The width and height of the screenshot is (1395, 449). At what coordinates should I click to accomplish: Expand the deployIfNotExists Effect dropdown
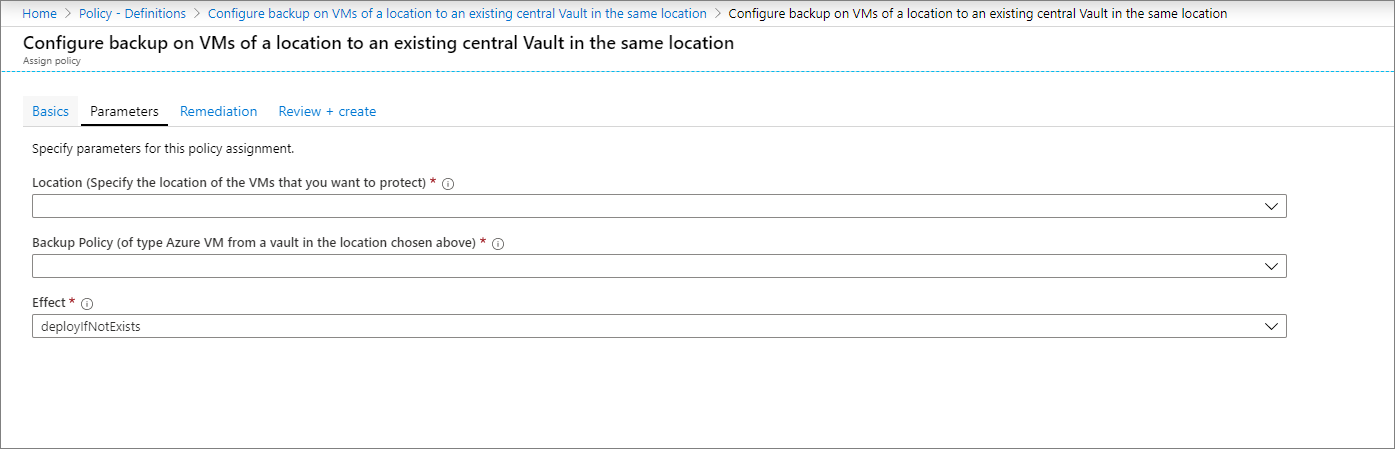(x=659, y=326)
